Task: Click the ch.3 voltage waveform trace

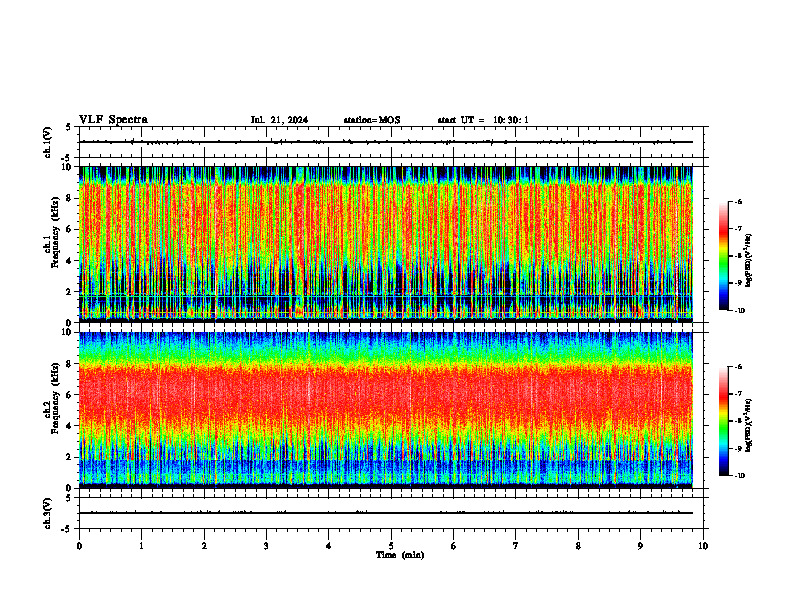Action: click(x=386, y=513)
